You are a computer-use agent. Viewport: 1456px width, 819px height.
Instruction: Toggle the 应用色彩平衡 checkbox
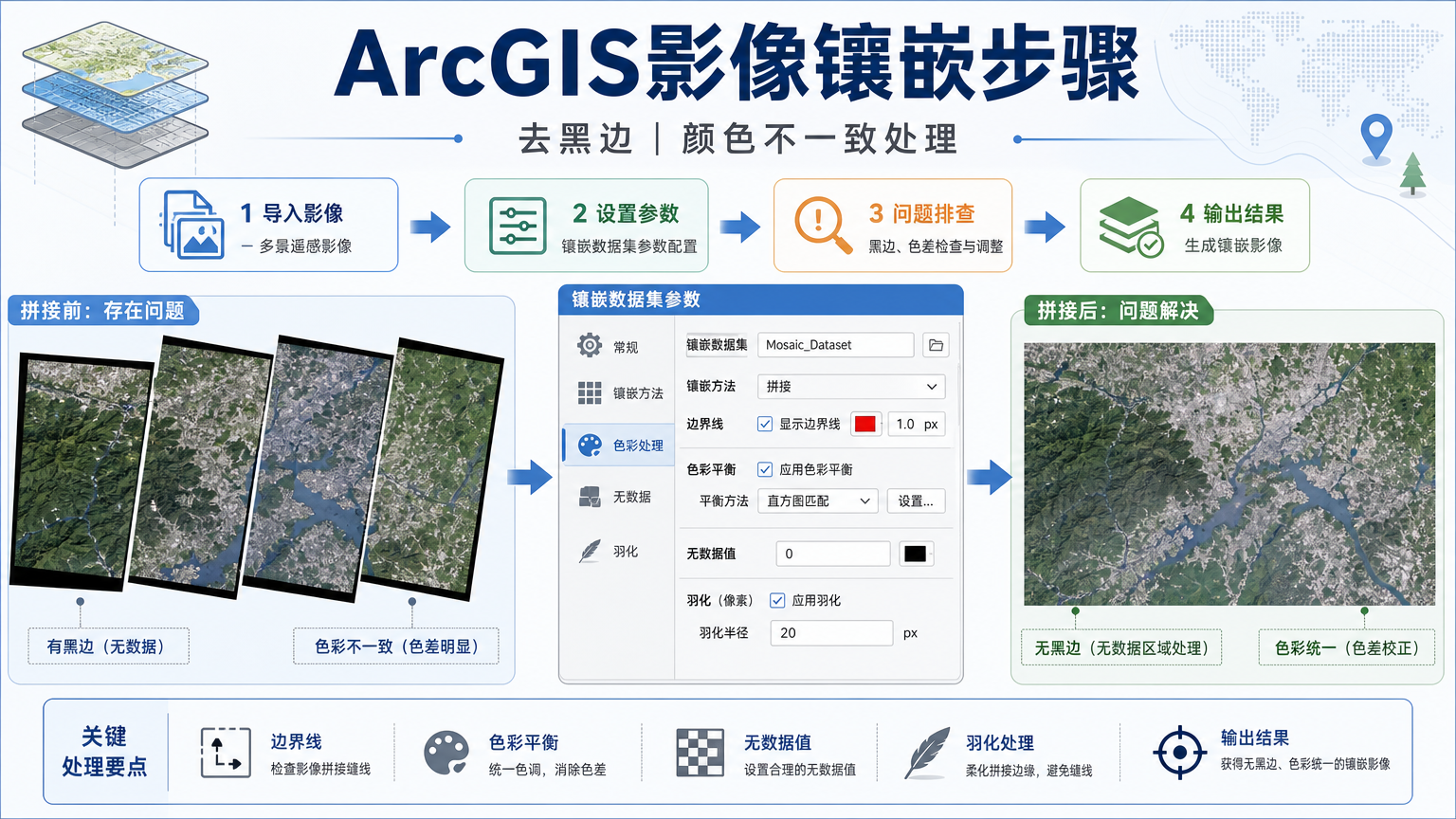(x=765, y=469)
